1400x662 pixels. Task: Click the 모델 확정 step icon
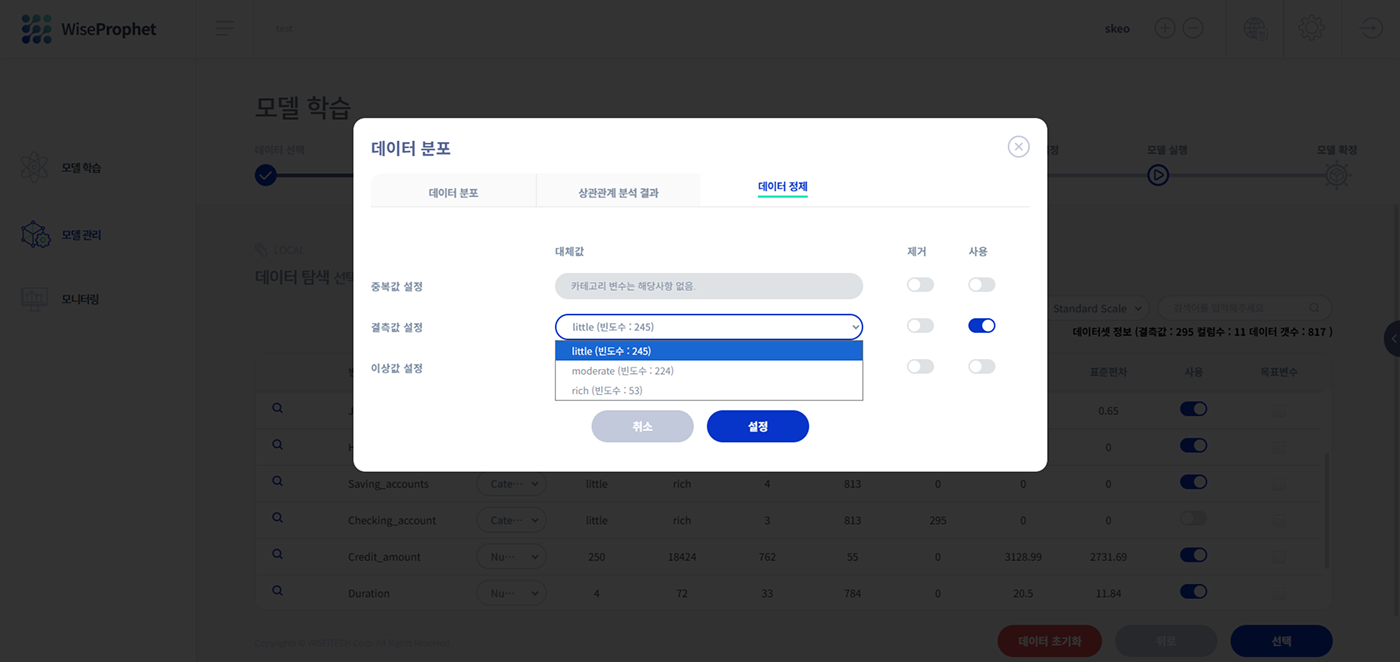pos(1337,175)
